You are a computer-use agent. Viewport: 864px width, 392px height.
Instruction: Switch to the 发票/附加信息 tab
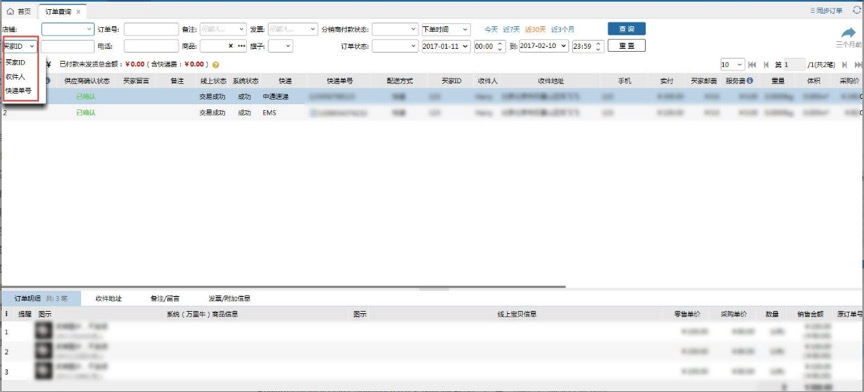(x=230, y=298)
